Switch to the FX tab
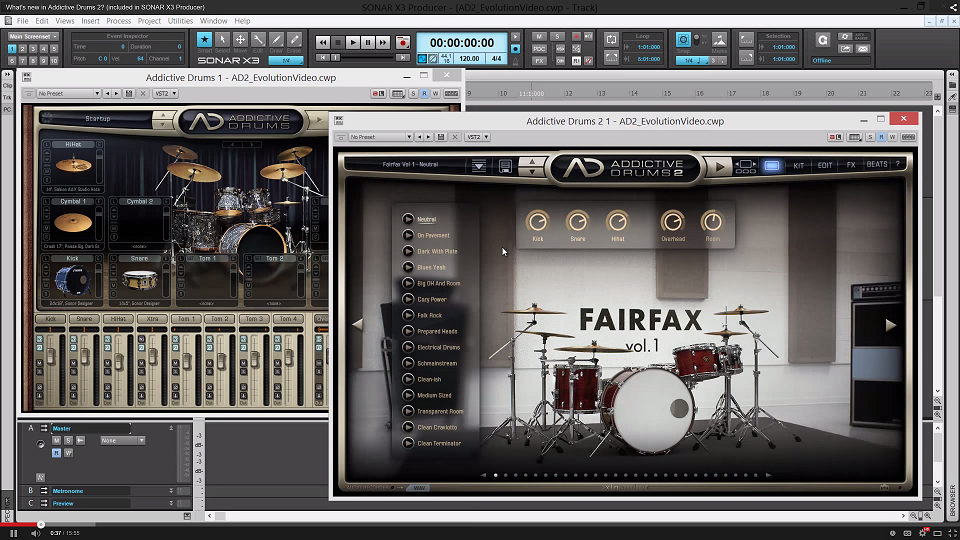This screenshot has height=540, width=960. [x=850, y=165]
